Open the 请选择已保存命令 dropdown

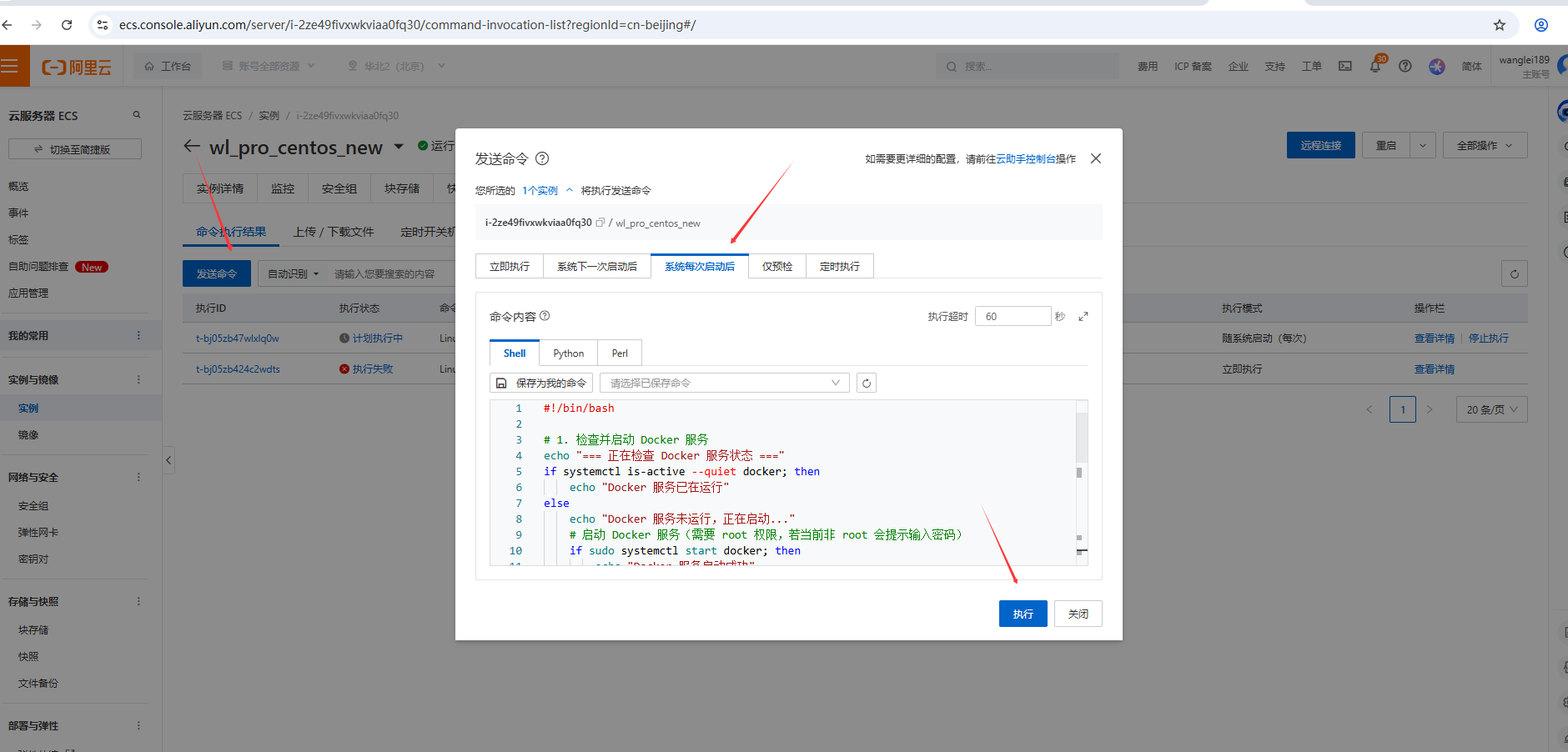(x=724, y=384)
